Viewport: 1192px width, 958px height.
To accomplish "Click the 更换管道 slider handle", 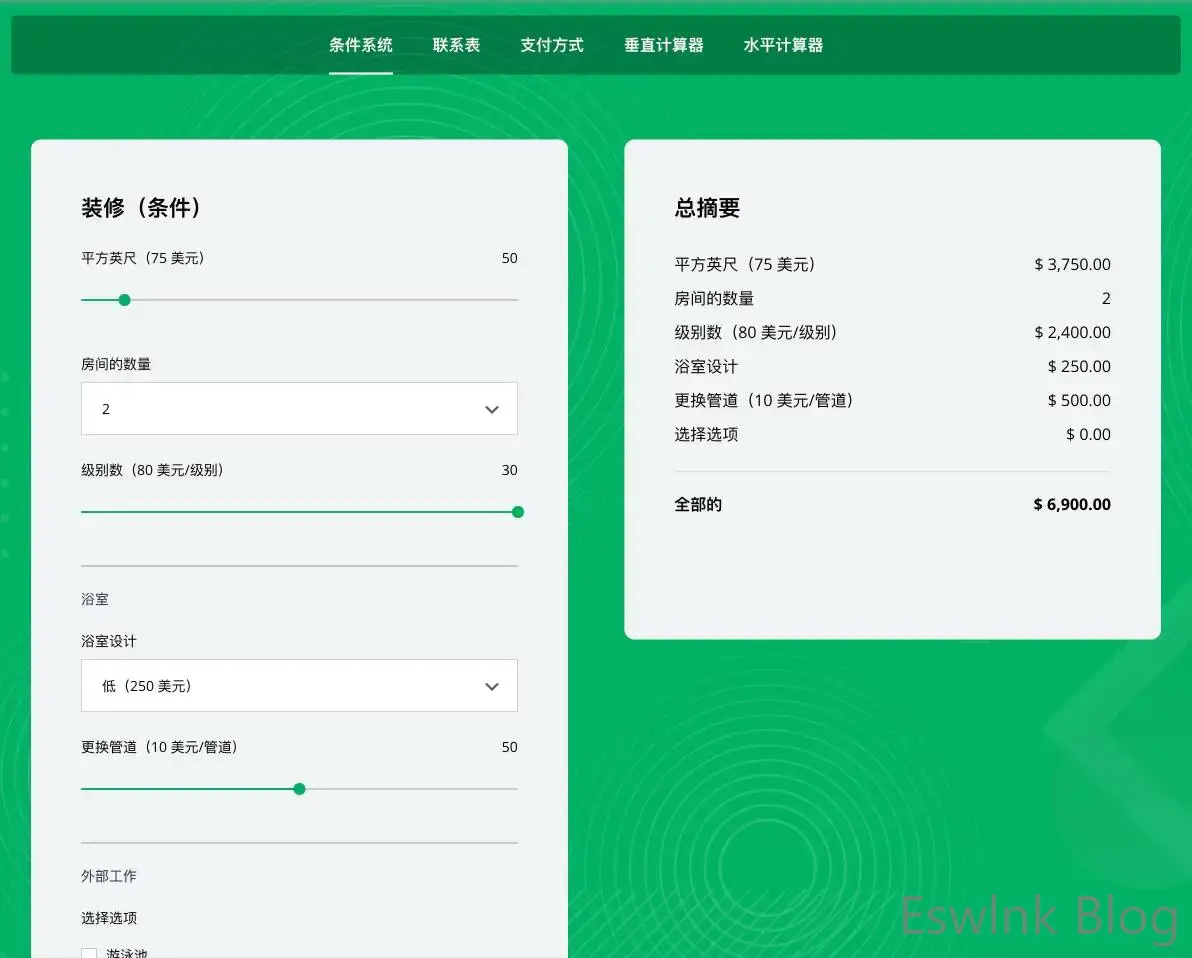I will [299, 789].
